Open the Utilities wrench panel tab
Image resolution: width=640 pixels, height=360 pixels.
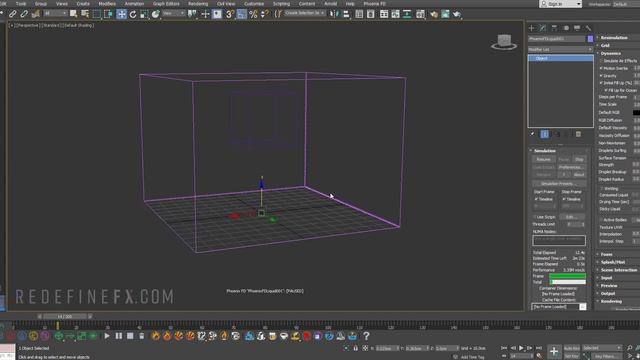click(x=588, y=28)
